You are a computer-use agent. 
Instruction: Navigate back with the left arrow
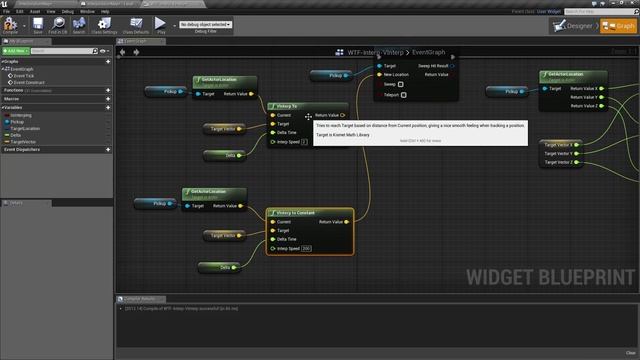click(x=122, y=52)
